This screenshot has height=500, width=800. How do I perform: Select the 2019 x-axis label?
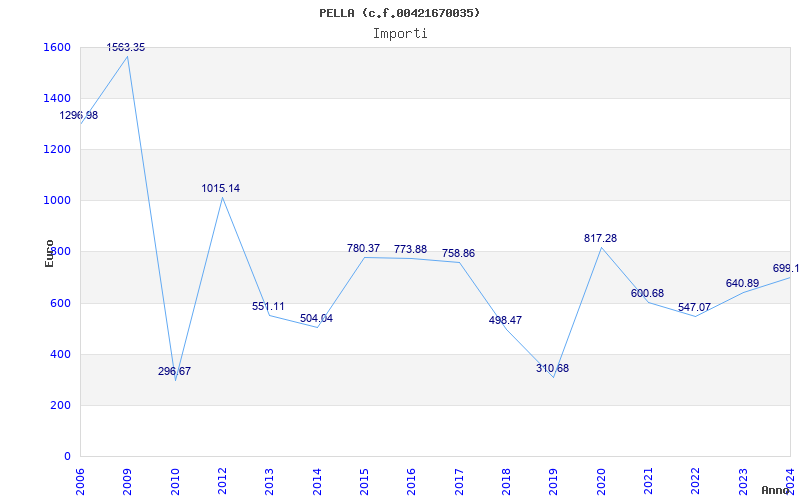(x=554, y=481)
